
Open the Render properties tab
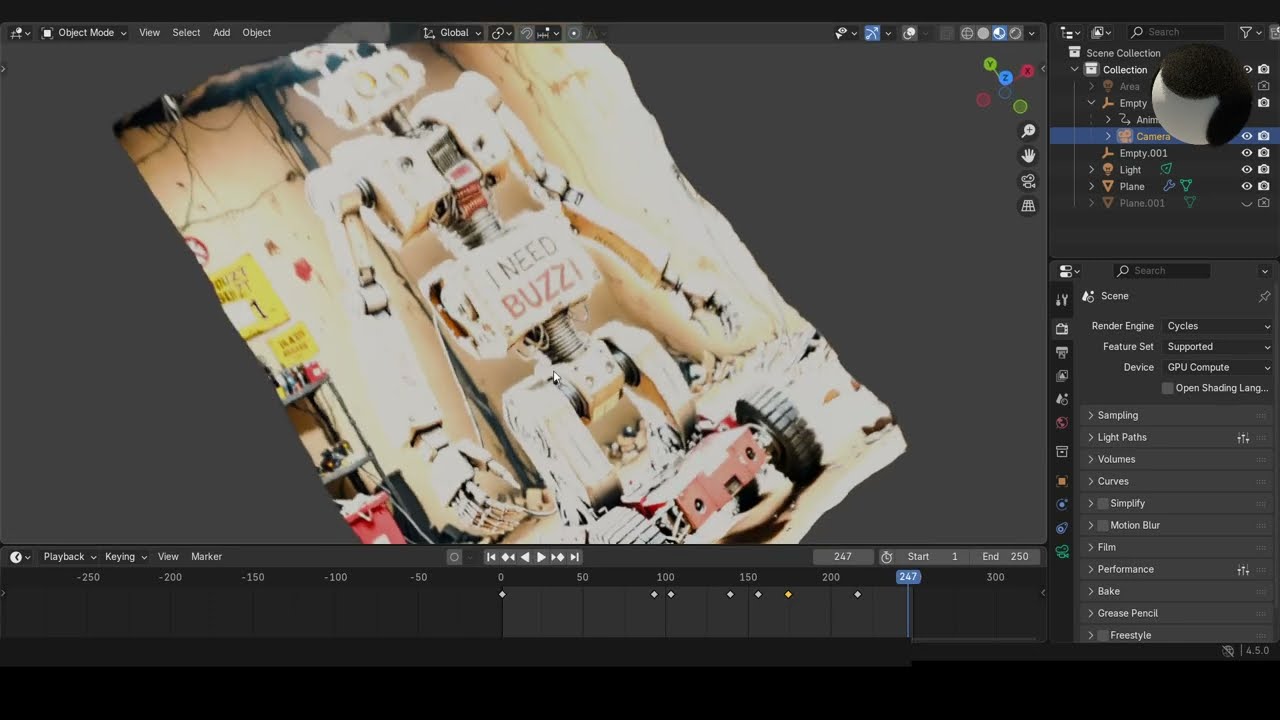[1062, 328]
